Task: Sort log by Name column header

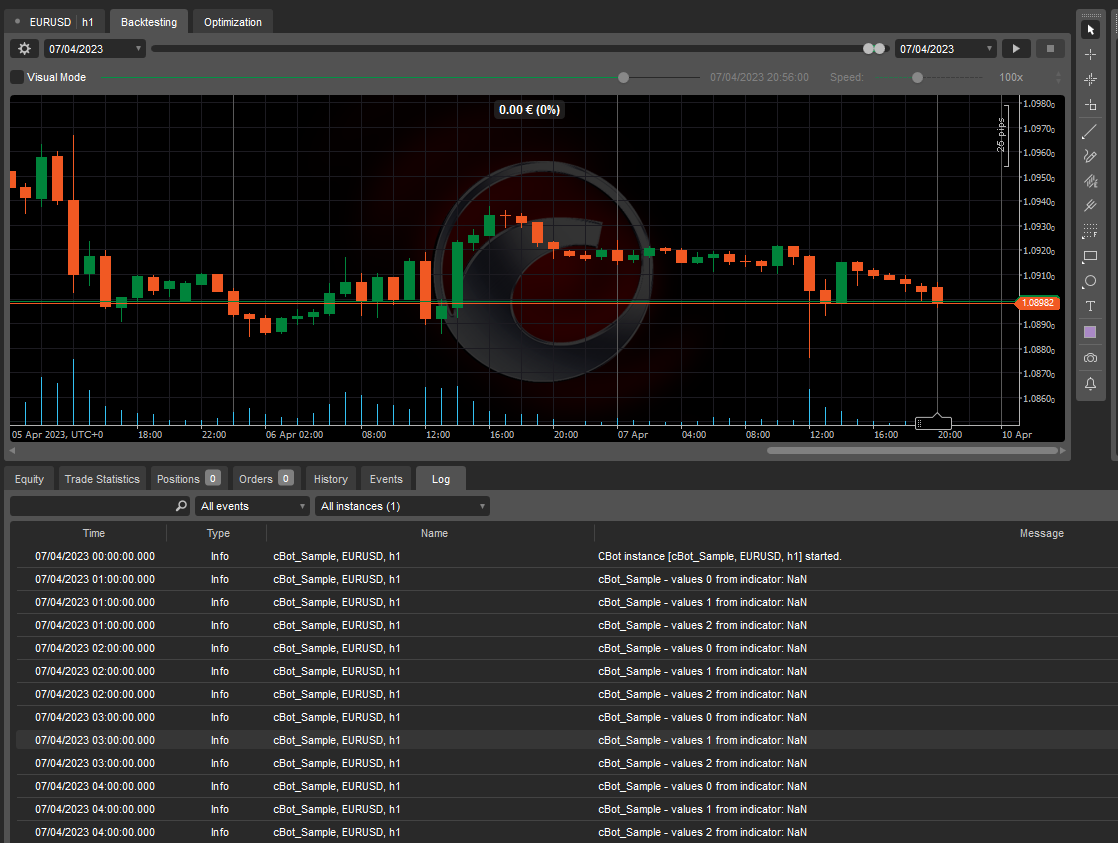Action: click(434, 533)
